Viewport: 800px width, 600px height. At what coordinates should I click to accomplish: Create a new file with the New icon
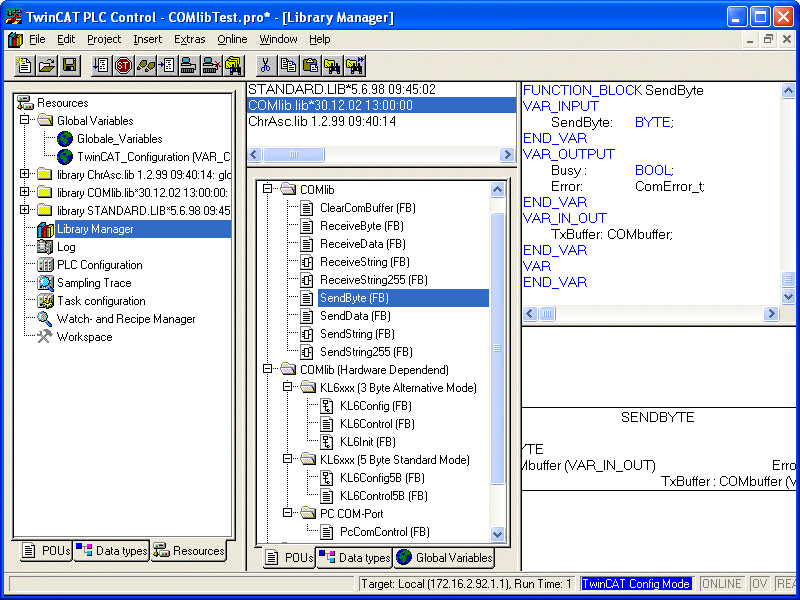(23, 66)
